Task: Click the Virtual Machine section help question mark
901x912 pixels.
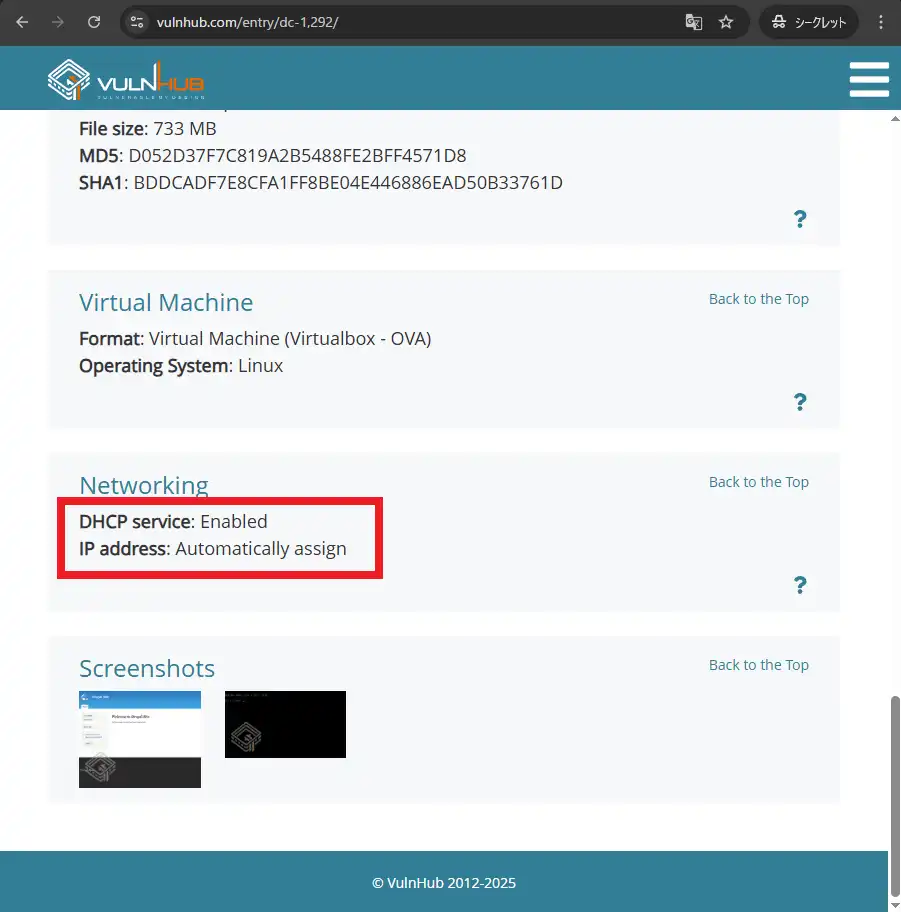Action: click(800, 402)
